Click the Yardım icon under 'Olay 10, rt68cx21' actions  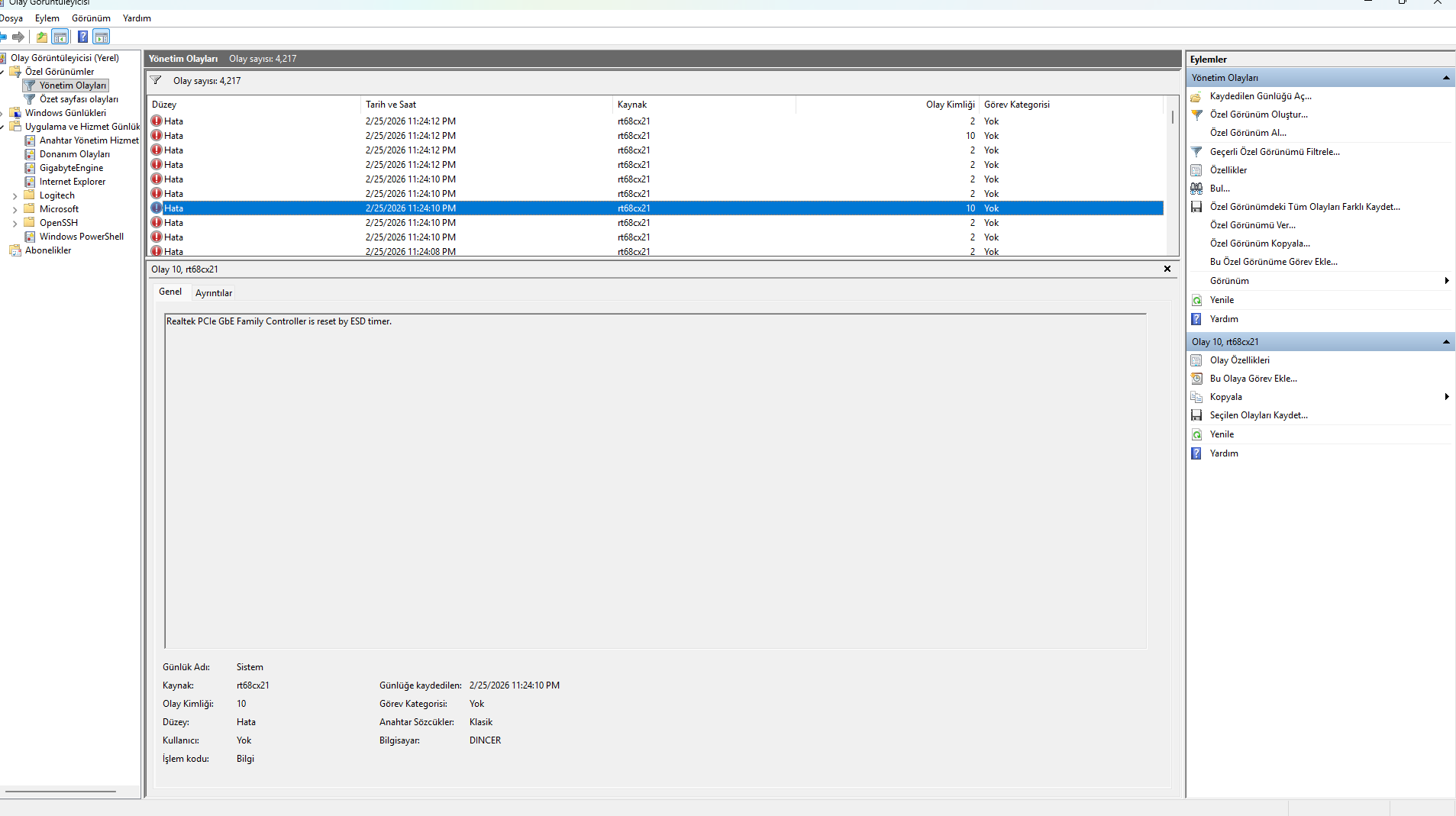[x=1196, y=453]
